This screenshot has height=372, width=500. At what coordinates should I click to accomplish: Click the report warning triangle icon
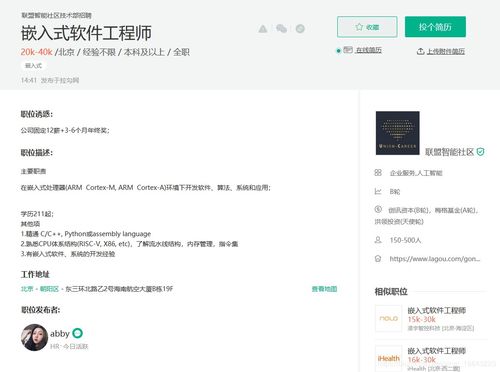coord(263,29)
